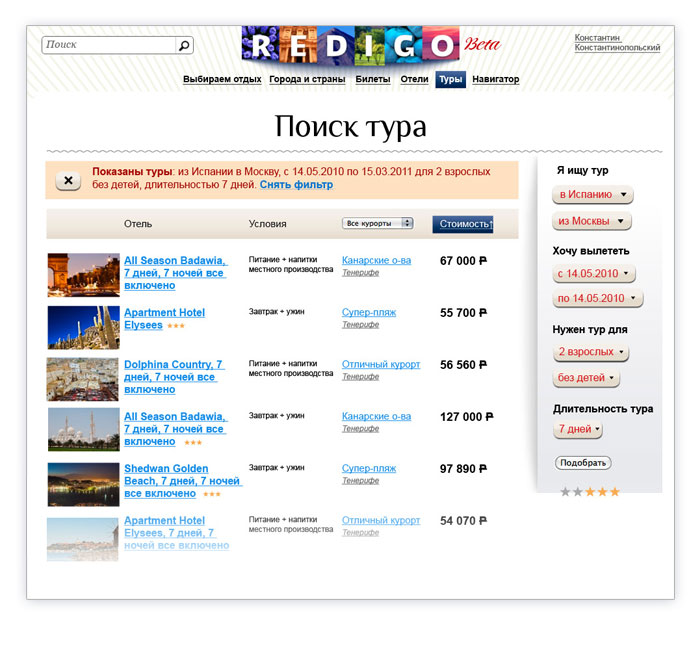Click the REDIGO logo
Image resolution: width=700 pixels, height=647 pixels.
click(350, 44)
